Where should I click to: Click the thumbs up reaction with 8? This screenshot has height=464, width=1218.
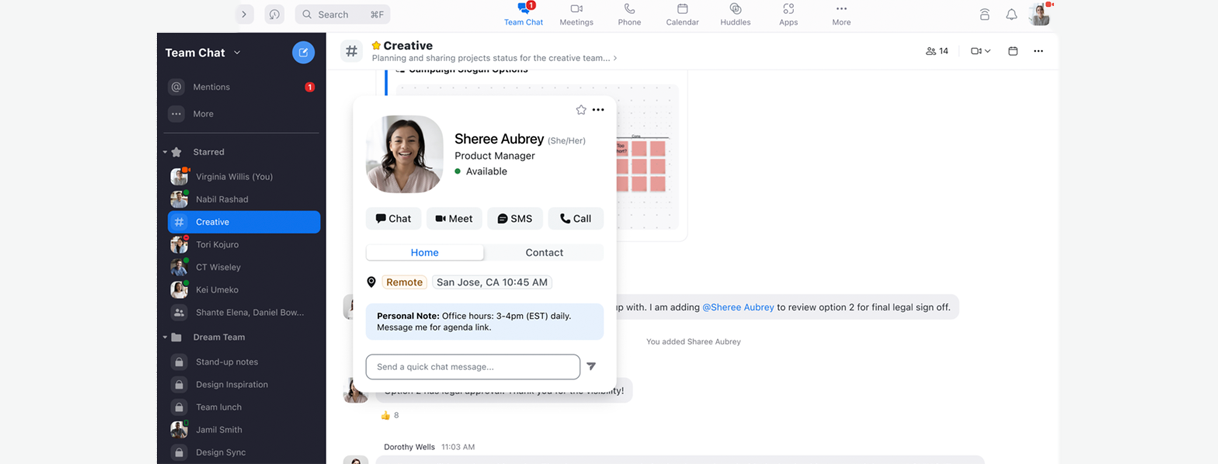(x=389, y=415)
